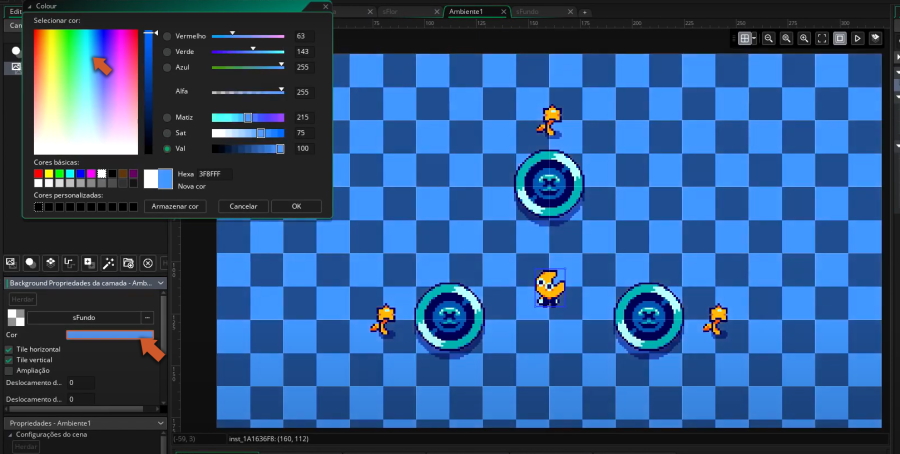This screenshot has width=900, height=454.
Task: Select the Sat radio button
Action: click(x=167, y=133)
